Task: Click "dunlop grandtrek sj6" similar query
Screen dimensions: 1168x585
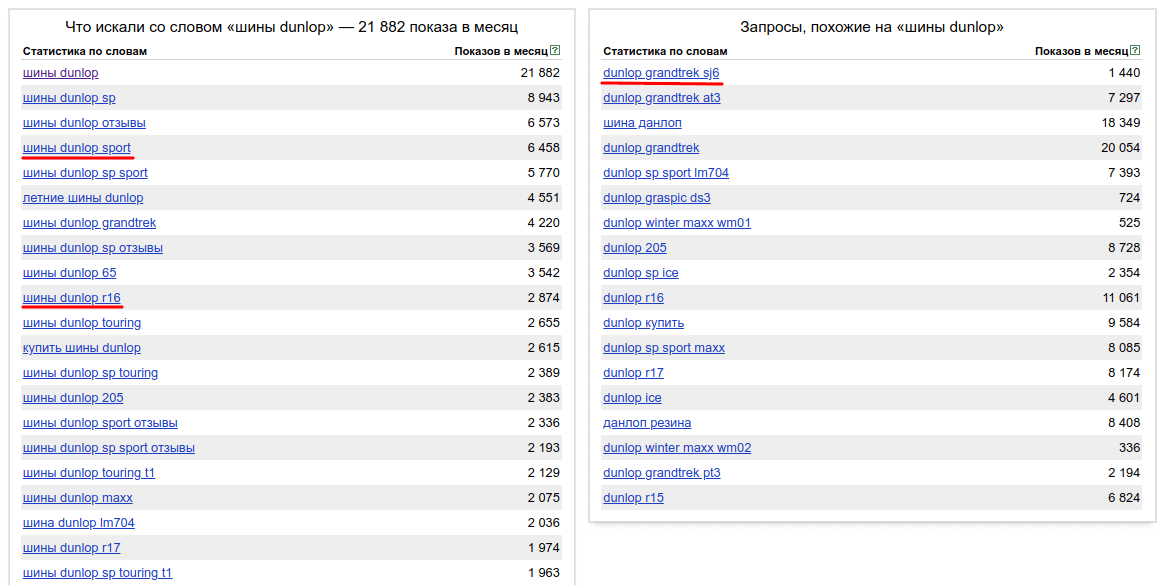Action: click(661, 73)
